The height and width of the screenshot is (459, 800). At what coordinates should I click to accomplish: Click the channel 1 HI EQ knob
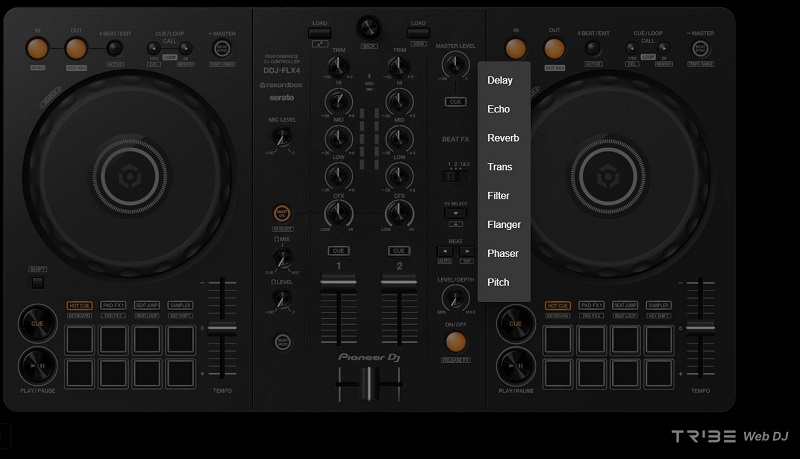point(338,101)
